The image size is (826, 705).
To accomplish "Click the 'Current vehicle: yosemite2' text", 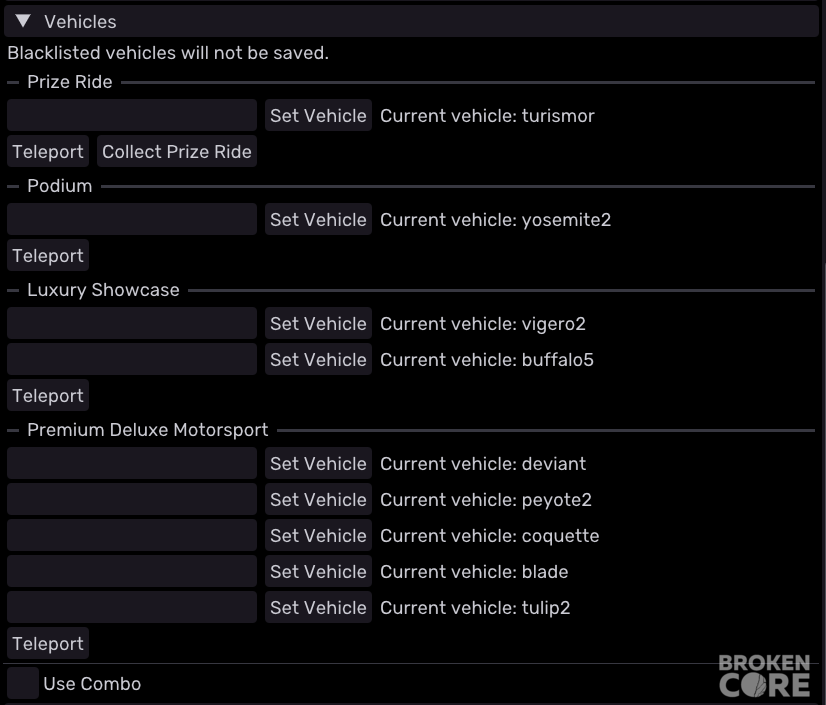I will tap(496, 220).
